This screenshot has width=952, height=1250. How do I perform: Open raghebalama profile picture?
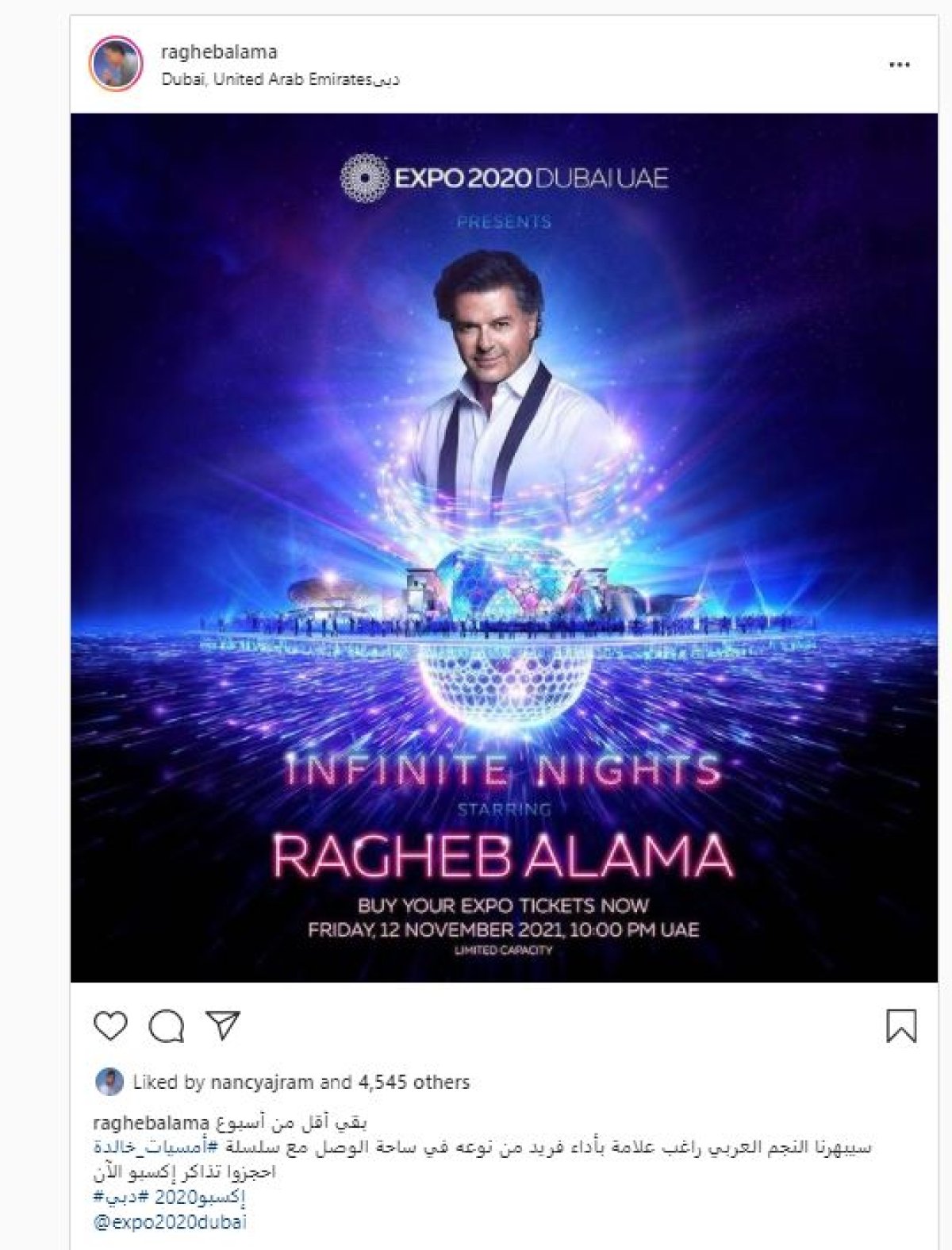pyautogui.click(x=116, y=63)
